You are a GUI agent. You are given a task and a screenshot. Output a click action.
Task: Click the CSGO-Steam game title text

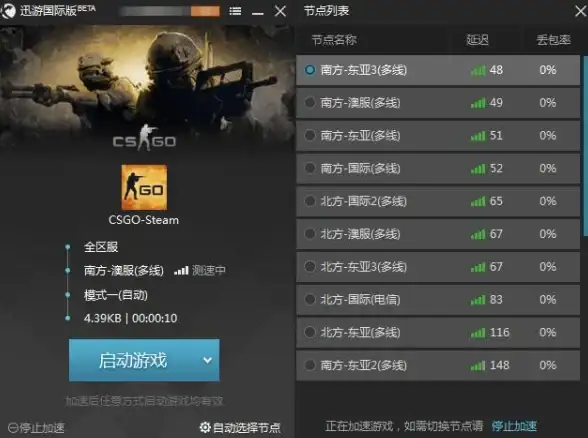144,220
